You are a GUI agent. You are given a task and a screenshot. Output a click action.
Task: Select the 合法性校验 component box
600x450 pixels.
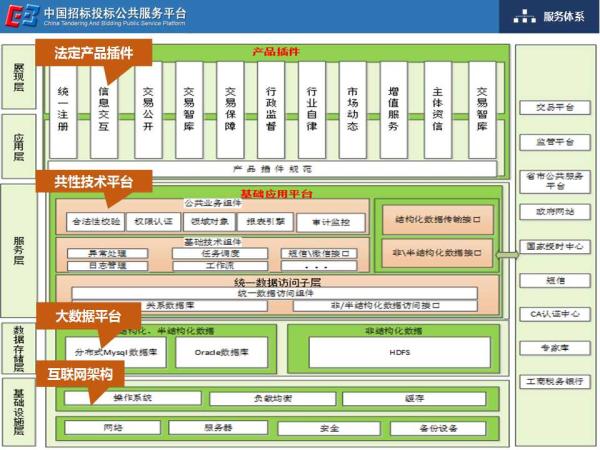pyautogui.click(x=94, y=221)
